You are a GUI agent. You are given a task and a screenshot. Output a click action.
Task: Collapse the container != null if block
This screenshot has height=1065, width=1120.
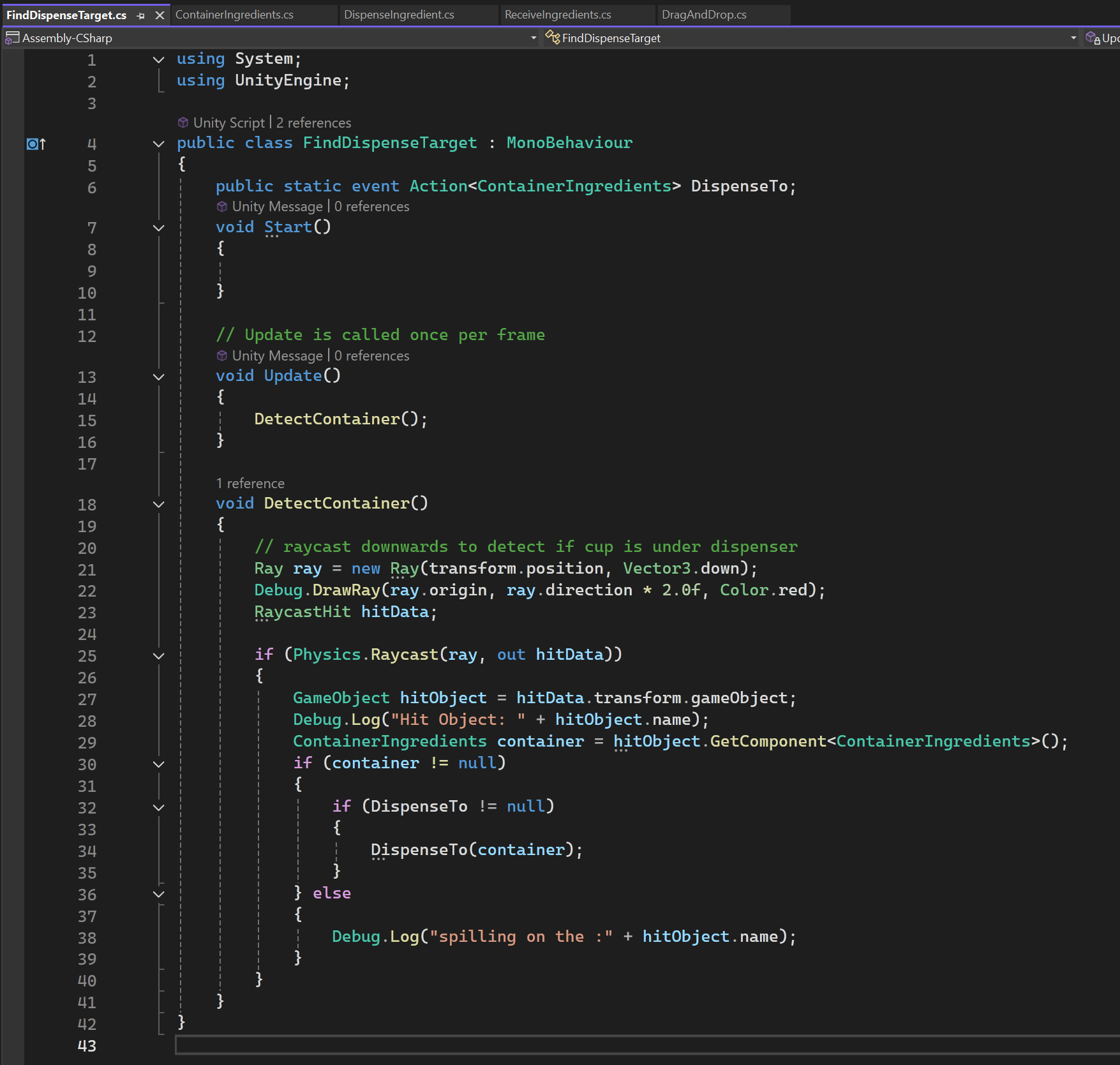(159, 764)
